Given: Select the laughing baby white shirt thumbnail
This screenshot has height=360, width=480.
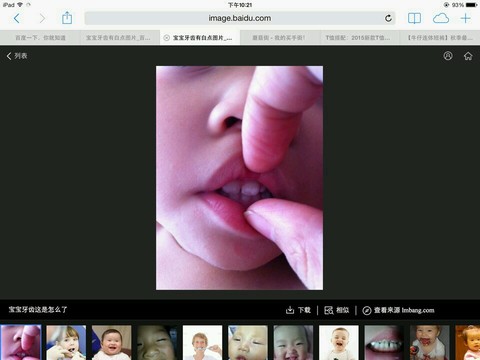Looking at the screenshot, I should [x=339, y=343].
